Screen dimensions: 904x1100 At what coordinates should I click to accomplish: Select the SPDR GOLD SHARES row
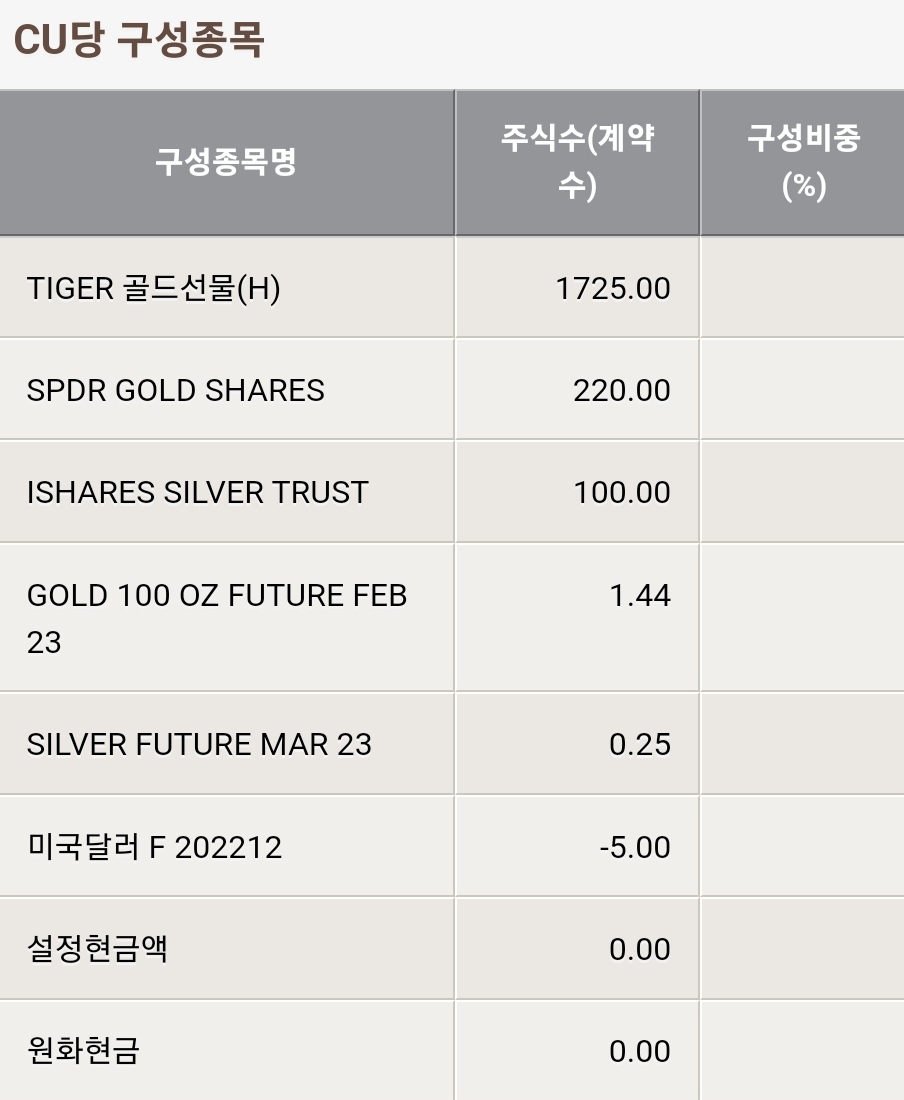(x=452, y=389)
